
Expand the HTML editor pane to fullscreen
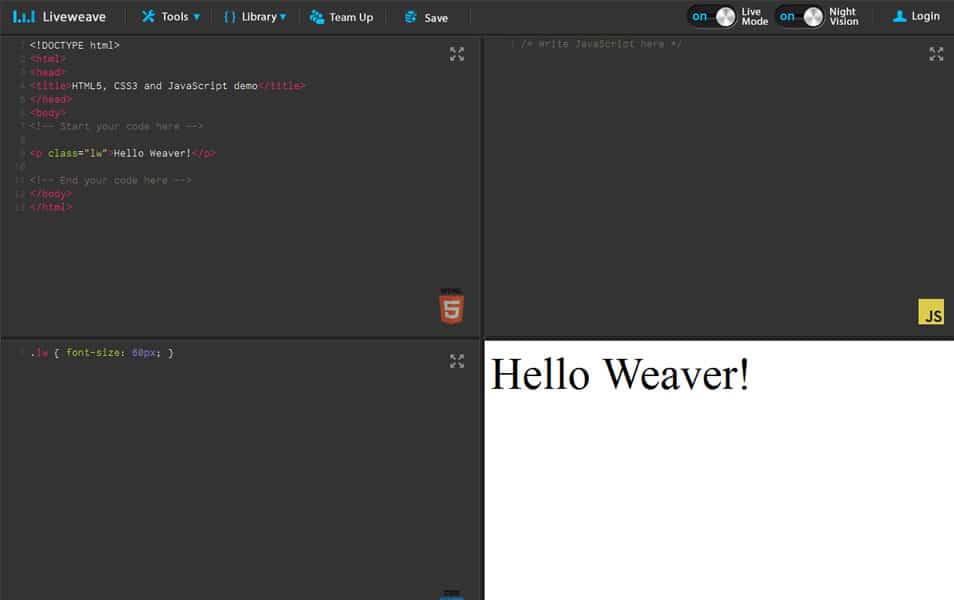click(x=457, y=55)
